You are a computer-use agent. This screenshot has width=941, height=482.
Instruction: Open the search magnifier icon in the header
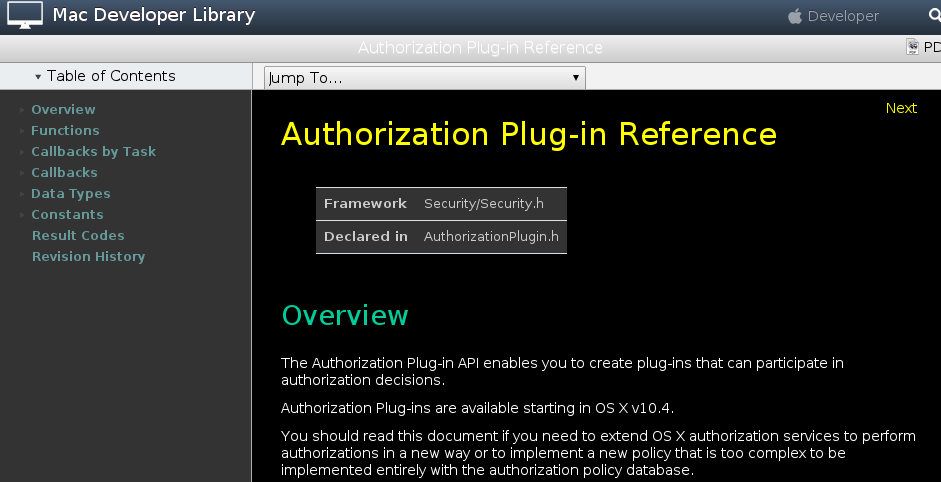pyautogui.click(x=935, y=16)
